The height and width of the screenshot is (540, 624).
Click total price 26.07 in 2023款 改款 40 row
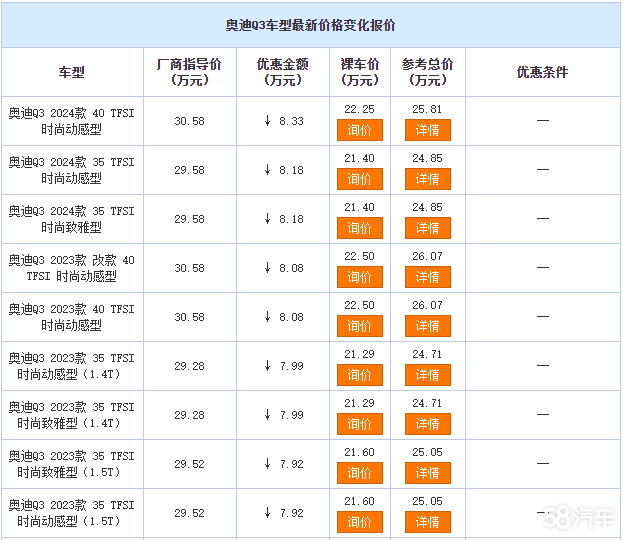(427, 256)
